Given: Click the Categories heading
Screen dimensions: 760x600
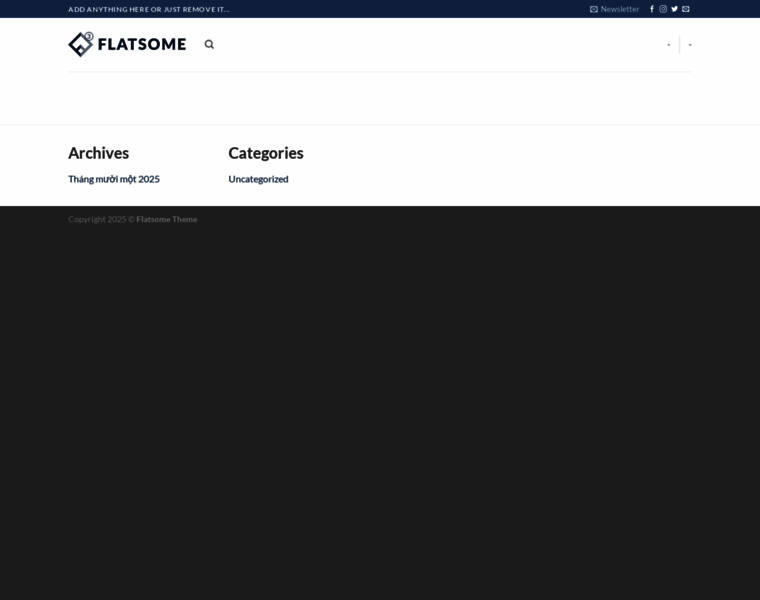Looking at the screenshot, I should click(x=266, y=153).
